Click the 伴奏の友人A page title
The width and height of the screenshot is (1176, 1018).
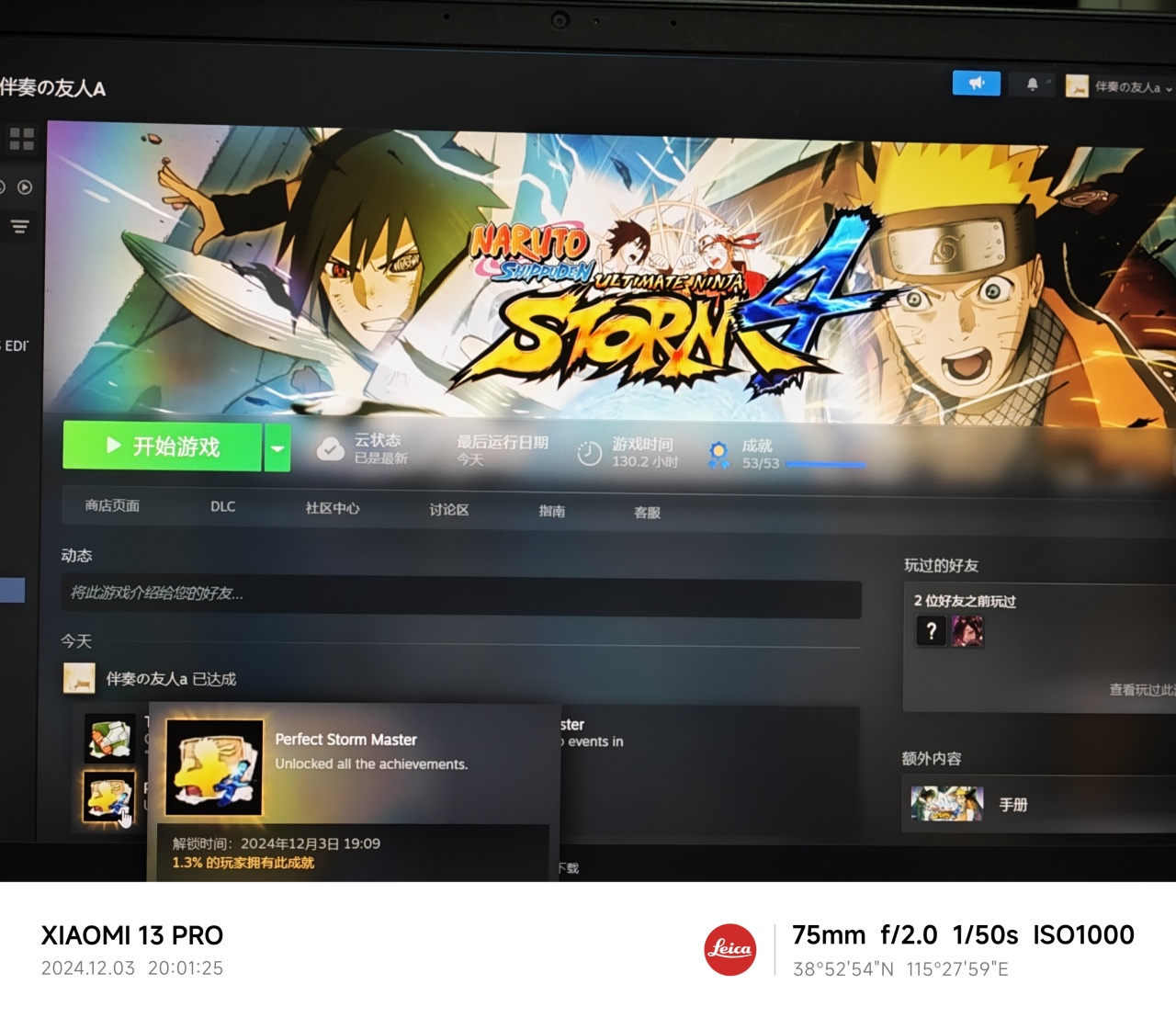point(52,88)
